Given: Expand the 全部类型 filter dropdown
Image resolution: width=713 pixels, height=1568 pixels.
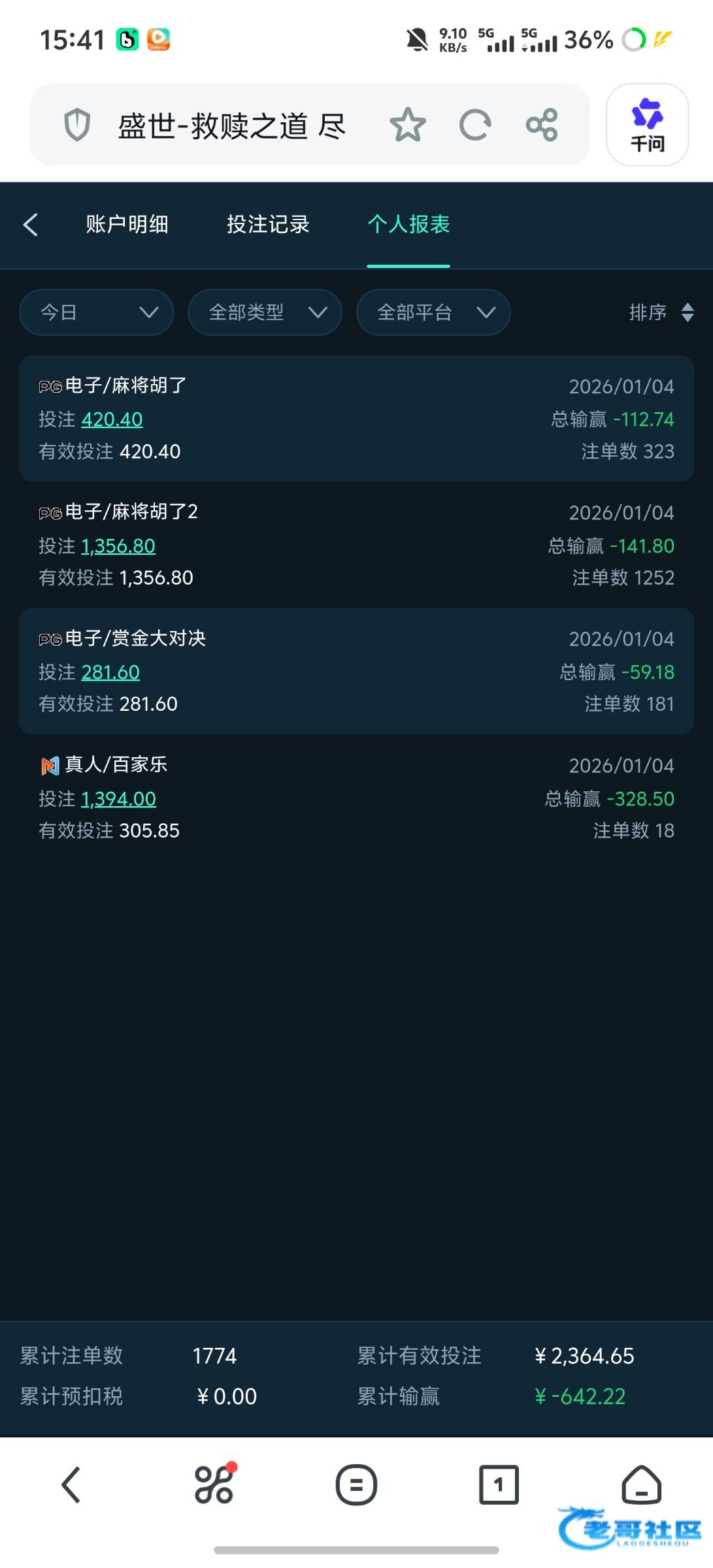Looking at the screenshot, I should click(x=265, y=312).
